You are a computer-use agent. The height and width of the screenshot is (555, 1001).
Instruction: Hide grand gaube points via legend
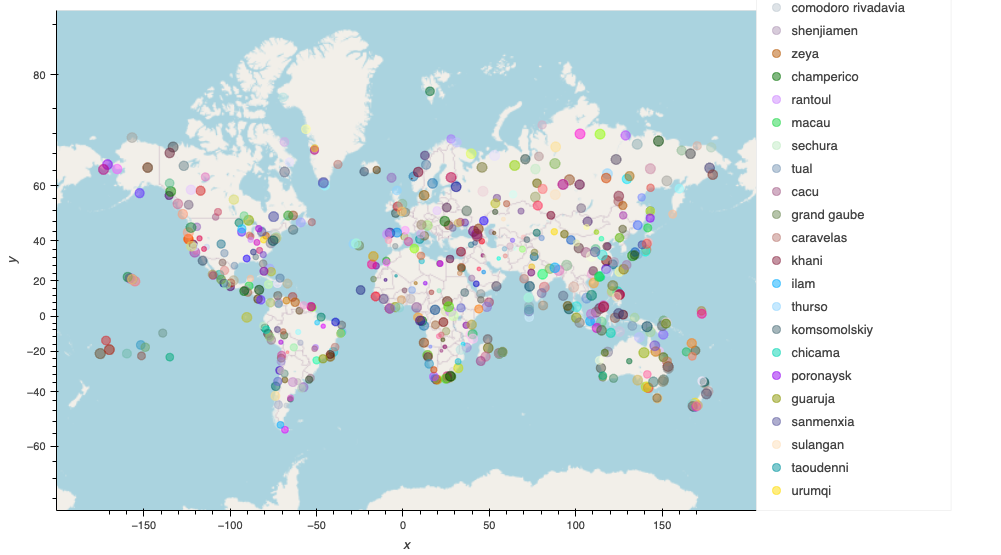pos(818,215)
